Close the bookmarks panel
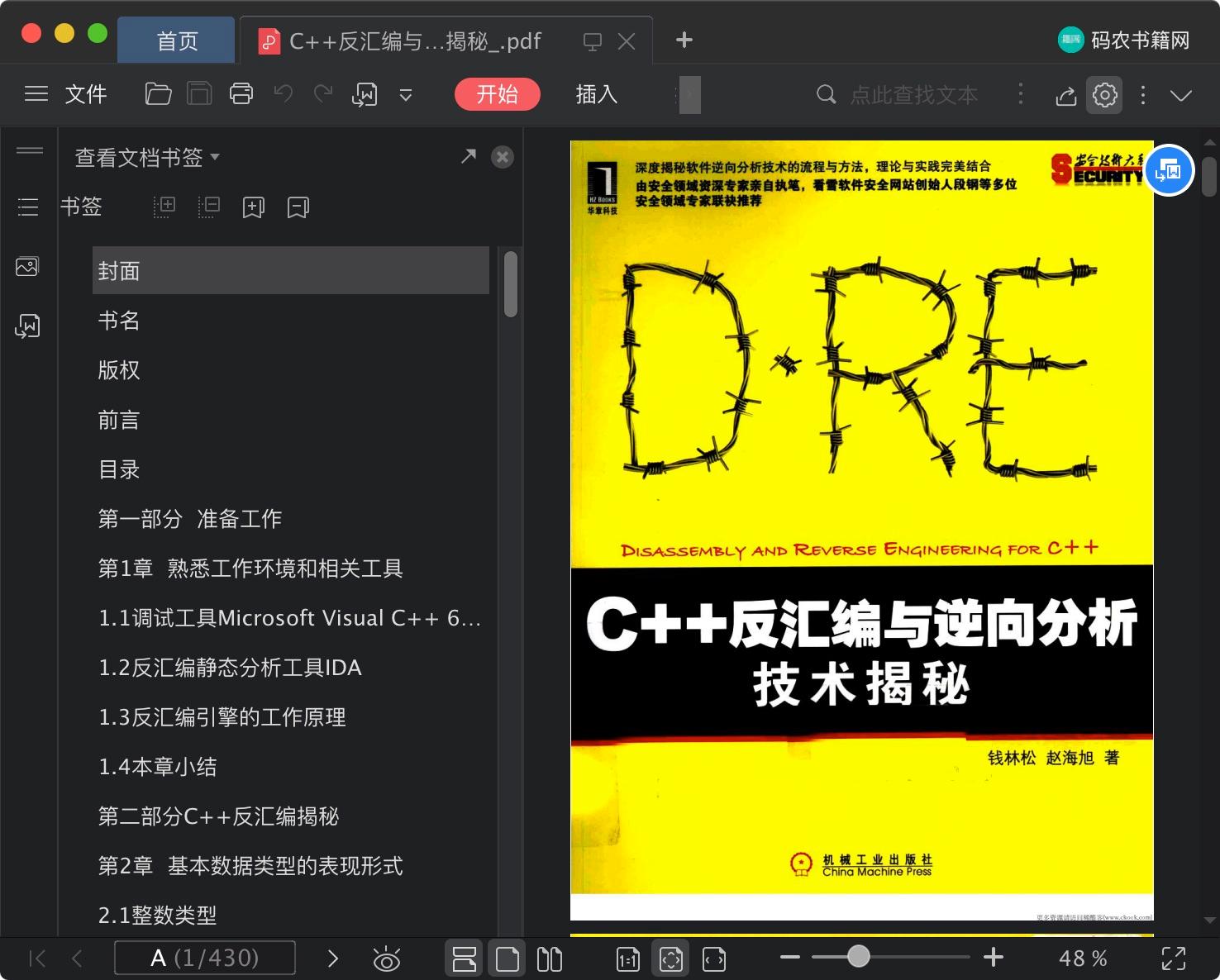 503,157
